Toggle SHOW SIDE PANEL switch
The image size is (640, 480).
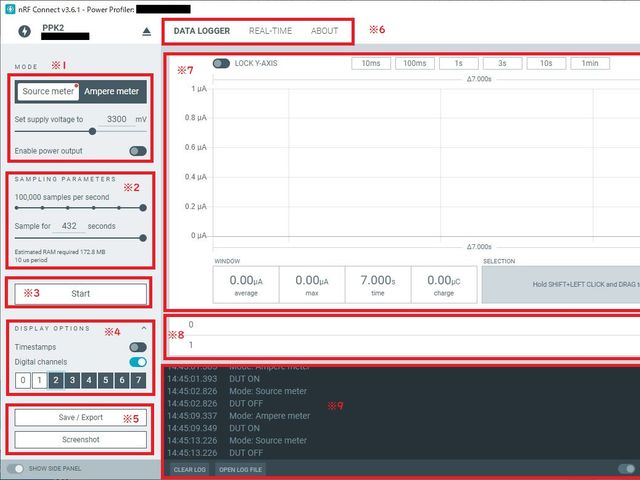15,469
